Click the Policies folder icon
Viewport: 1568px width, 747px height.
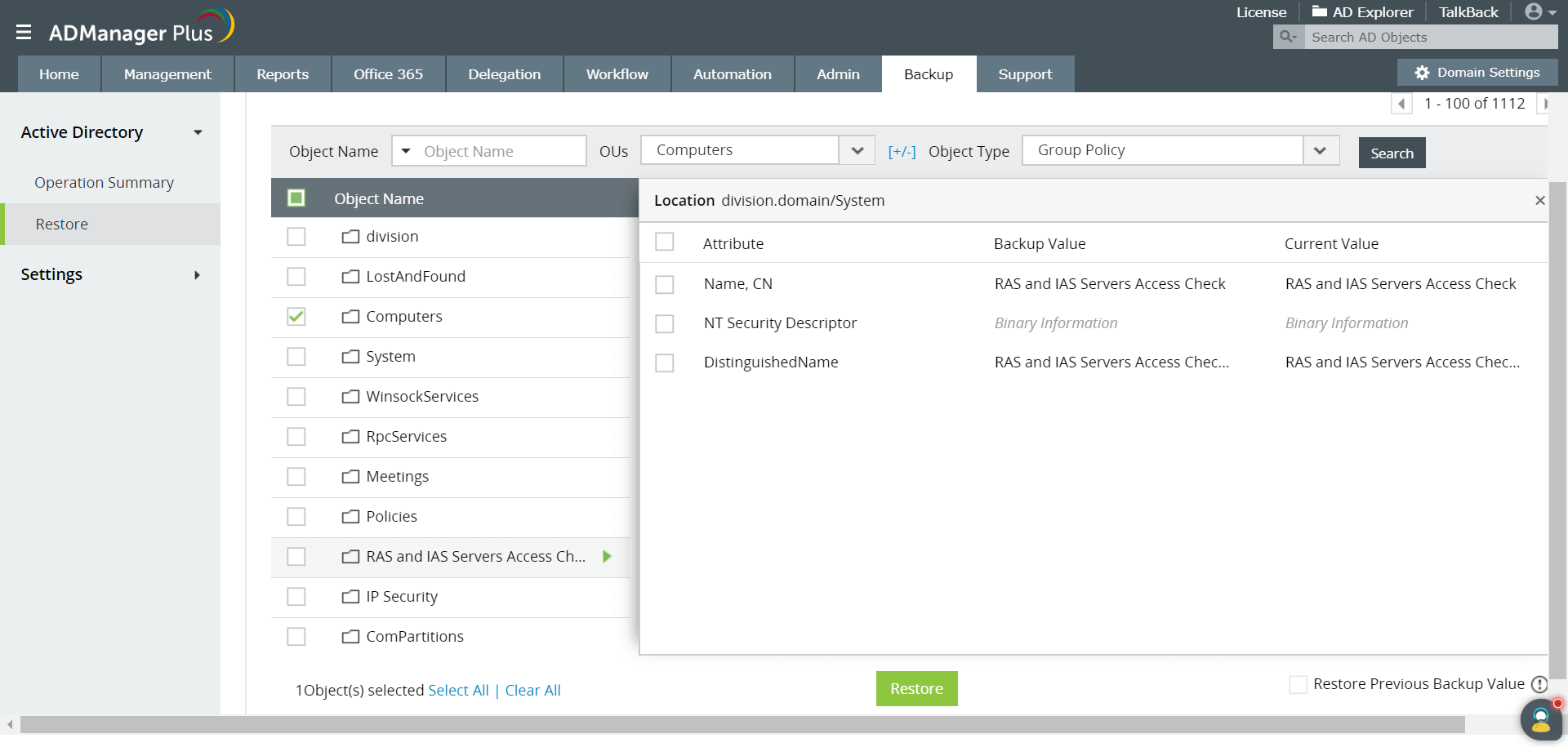[x=350, y=517]
